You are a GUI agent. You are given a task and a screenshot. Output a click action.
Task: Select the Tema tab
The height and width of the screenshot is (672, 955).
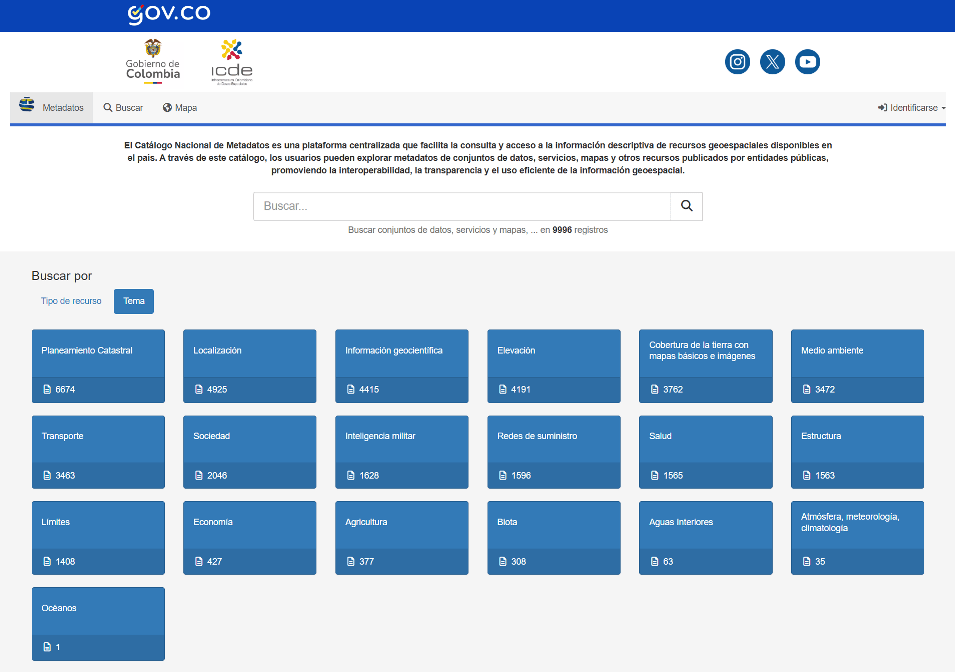(134, 301)
